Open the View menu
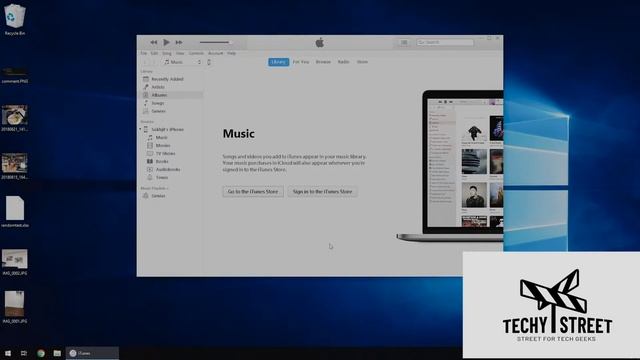The height and width of the screenshot is (360, 640). tap(180, 53)
